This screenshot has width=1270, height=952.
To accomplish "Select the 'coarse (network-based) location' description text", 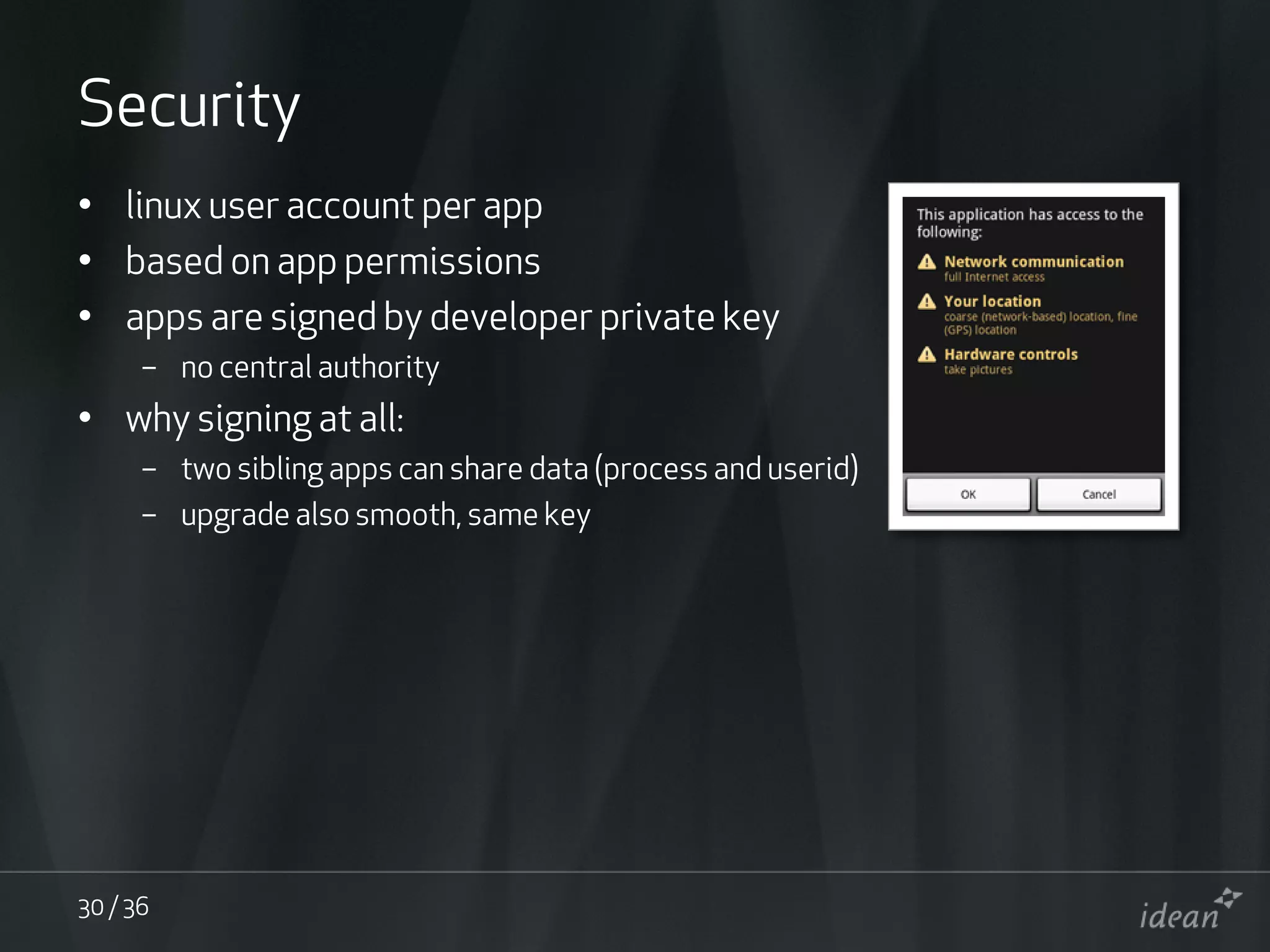I will 1041,323.
